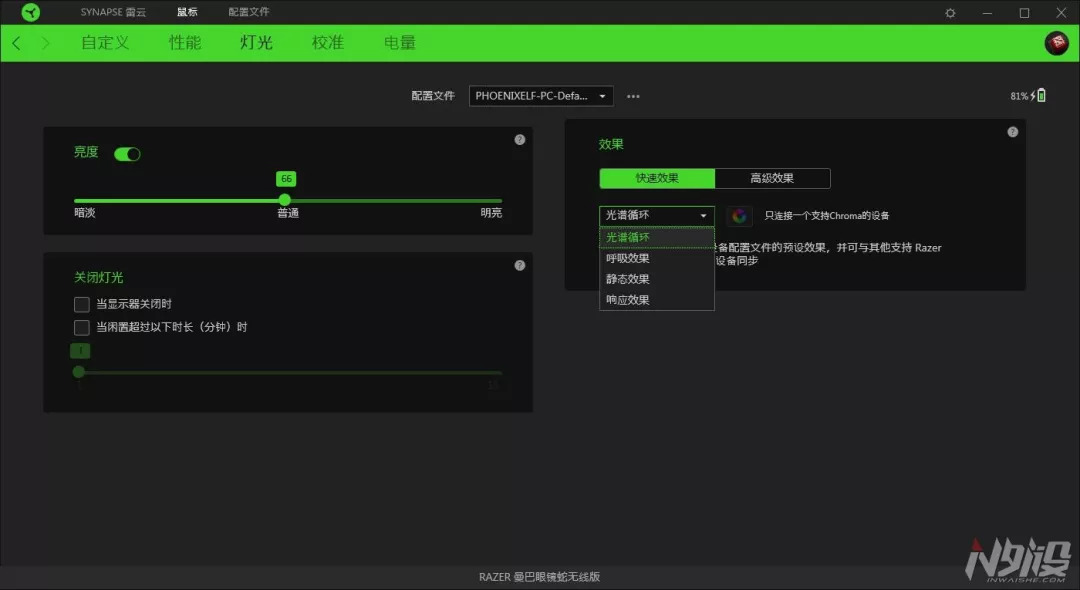Select 呼吸效果 from the effects dropdown
Image resolution: width=1080 pixels, height=590 pixels.
point(628,258)
